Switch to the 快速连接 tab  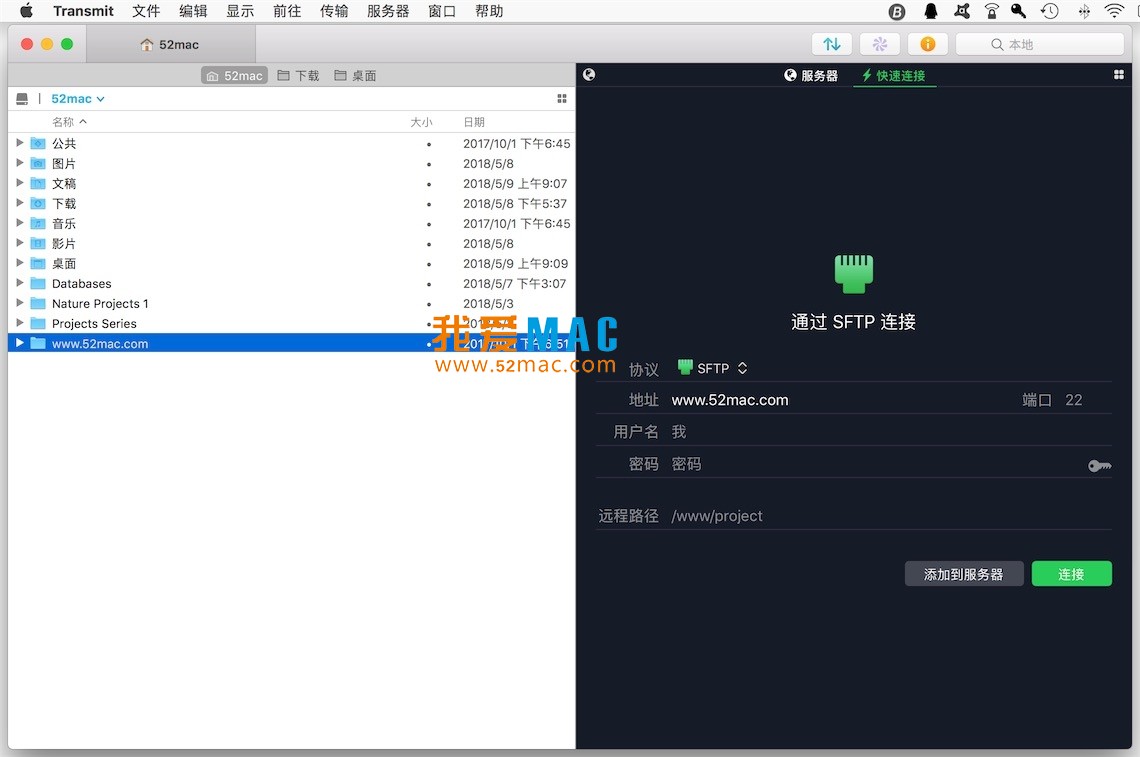click(894, 76)
